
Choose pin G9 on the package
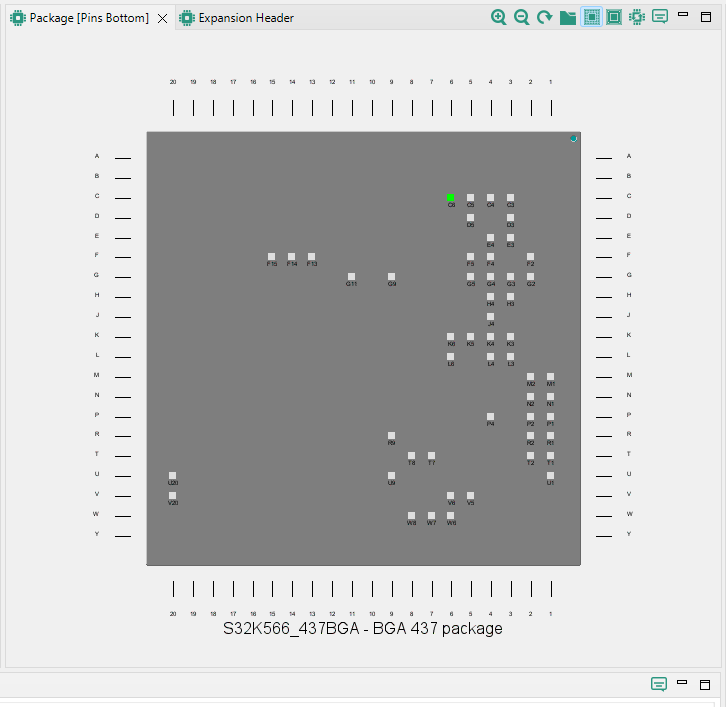(391, 276)
